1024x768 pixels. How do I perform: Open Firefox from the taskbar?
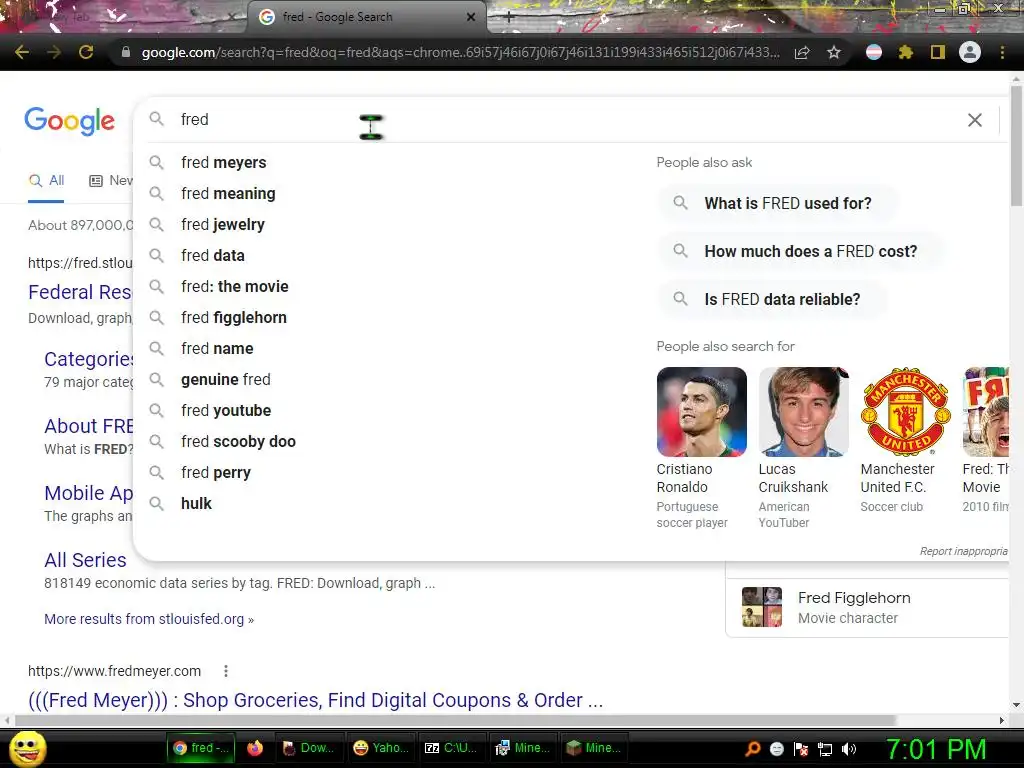(255, 748)
